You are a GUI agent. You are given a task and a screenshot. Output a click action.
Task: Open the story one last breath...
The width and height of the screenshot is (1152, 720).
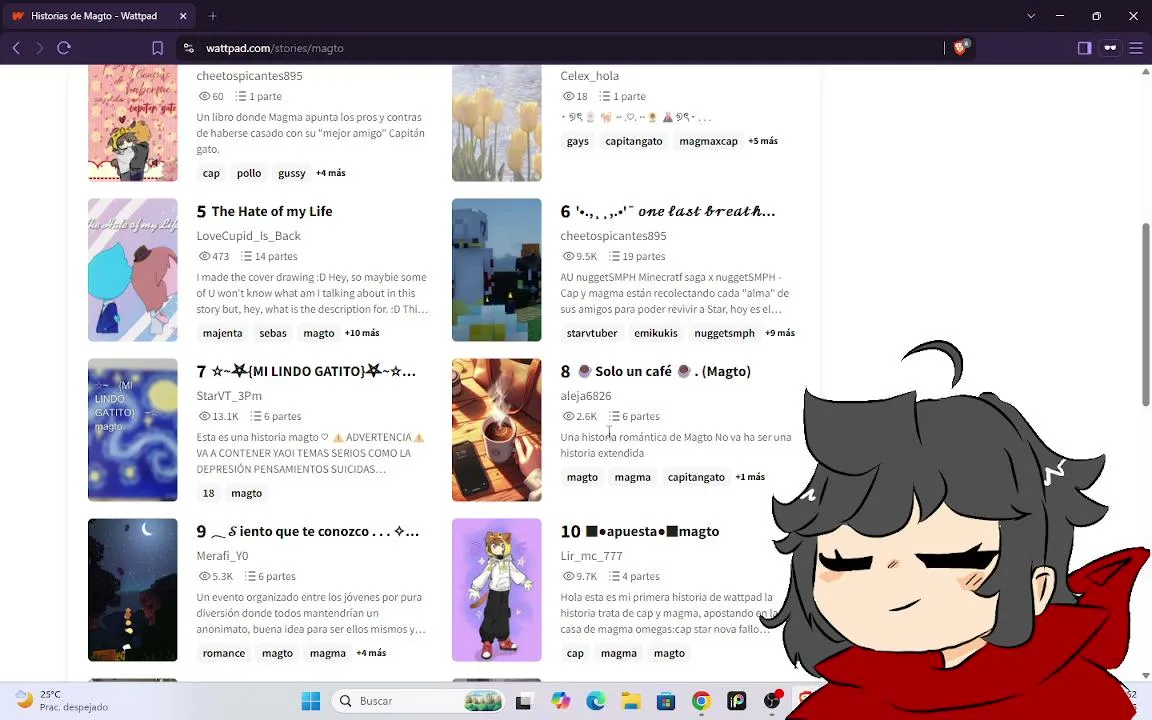675,212
